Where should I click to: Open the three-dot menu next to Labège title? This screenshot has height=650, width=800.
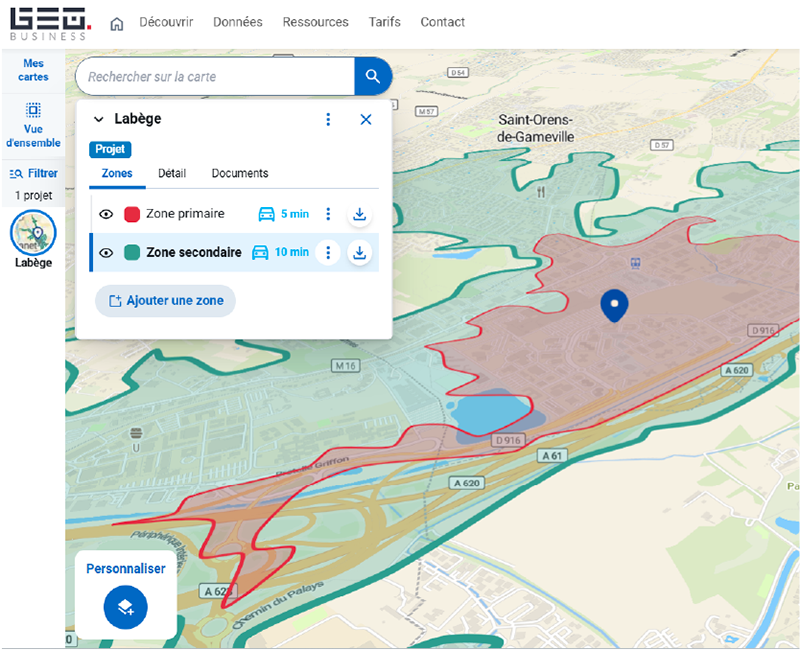pyautogui.click(x=328, y=118)
